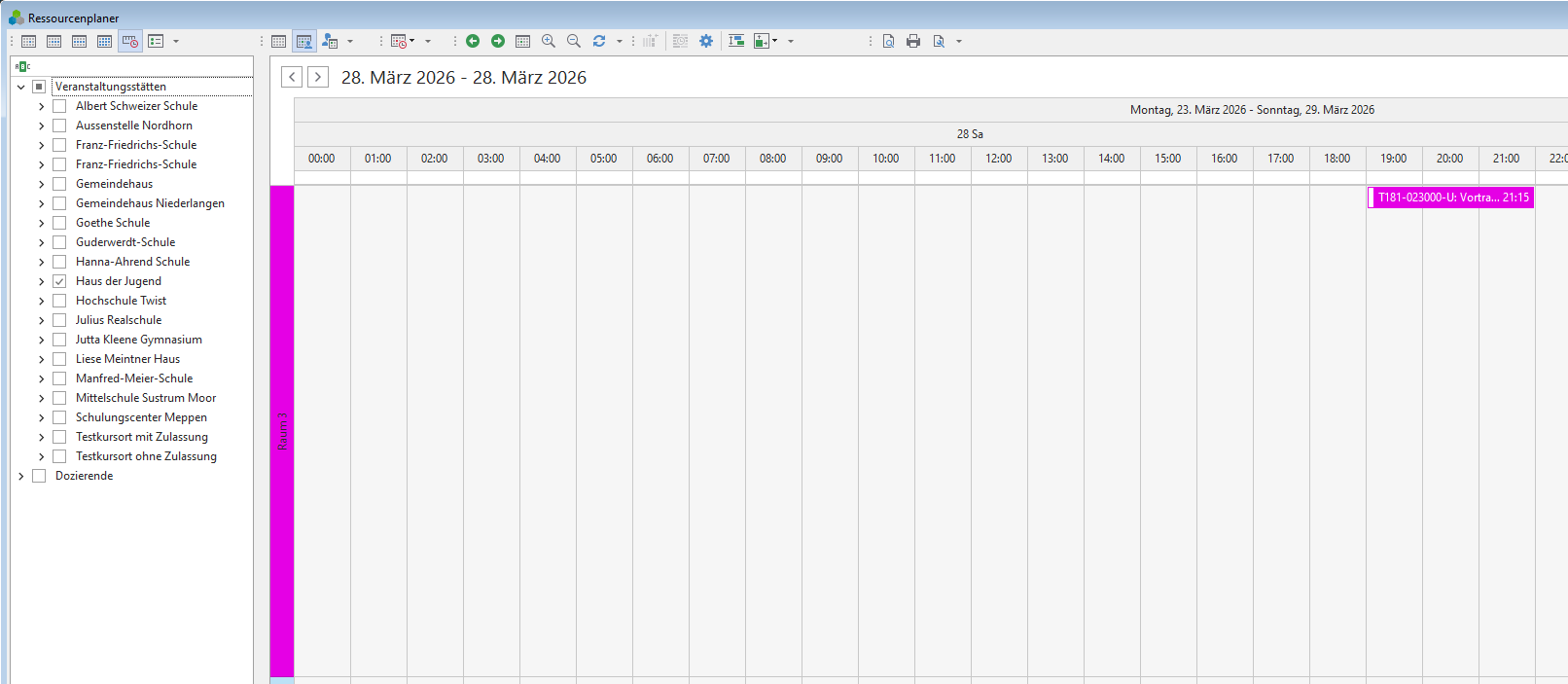The height and width of the screenshot is (684, 1568).
Task: Click the 08:00 hour column header
Action: [773, 159]
